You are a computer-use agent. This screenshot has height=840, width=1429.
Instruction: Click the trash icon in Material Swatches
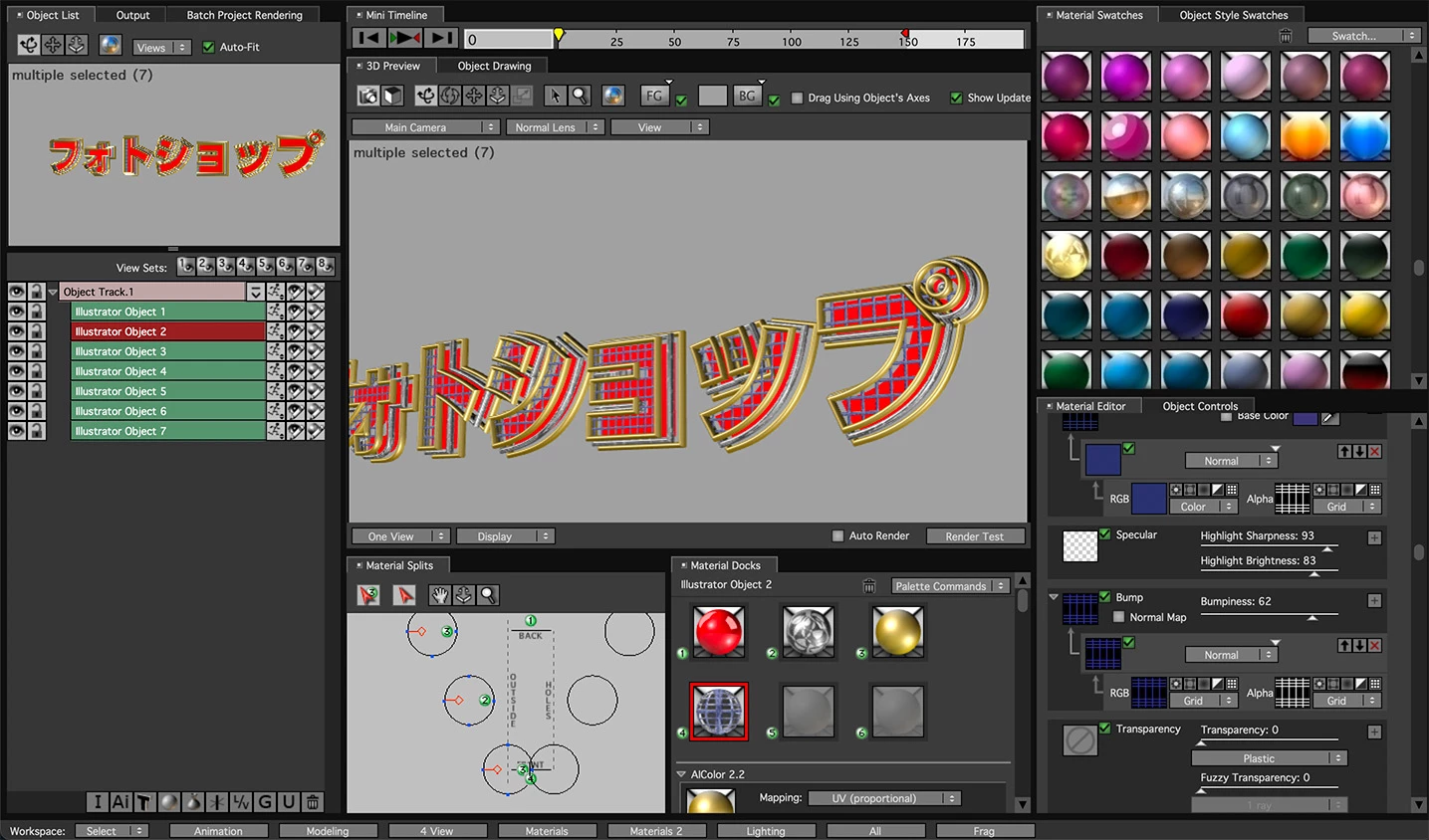point(1286,36)
